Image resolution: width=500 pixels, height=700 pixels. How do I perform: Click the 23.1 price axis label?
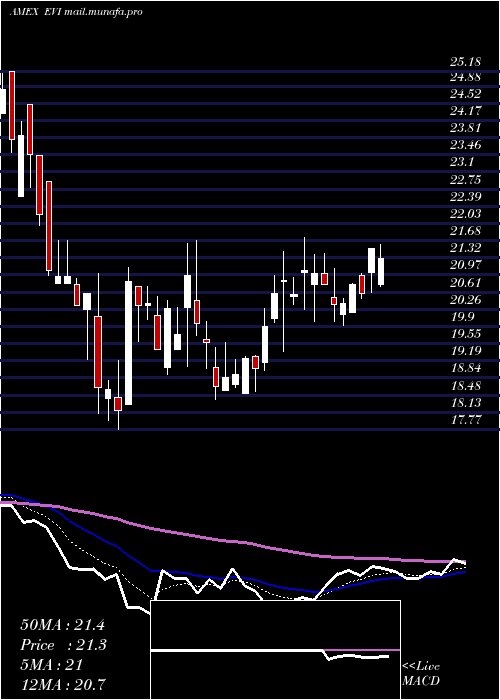pyautogui.click(x=462, y=162)
